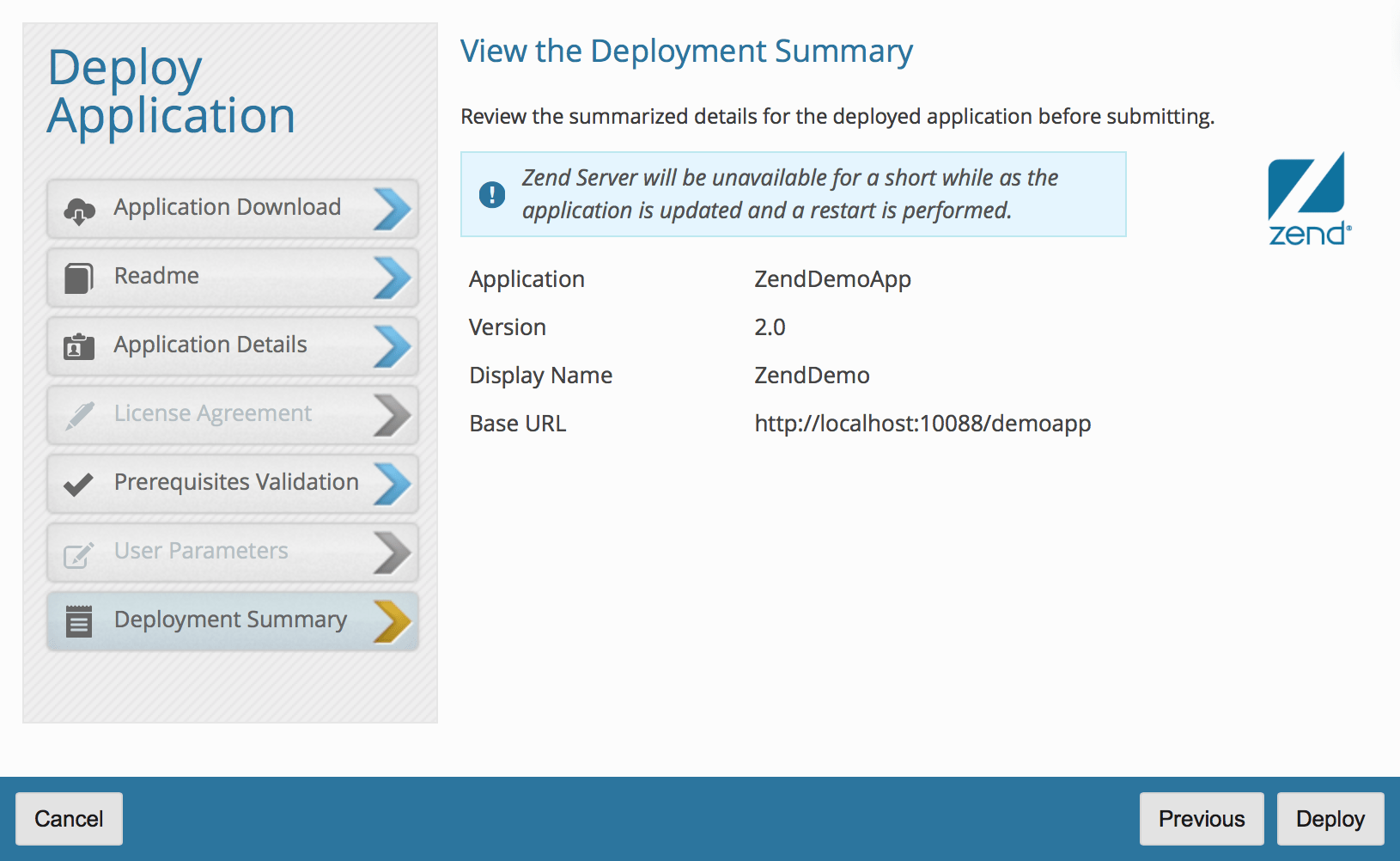1400x861 pixels.
Task: Click the ZendDemoApp application value
Action: click(832, 280)
